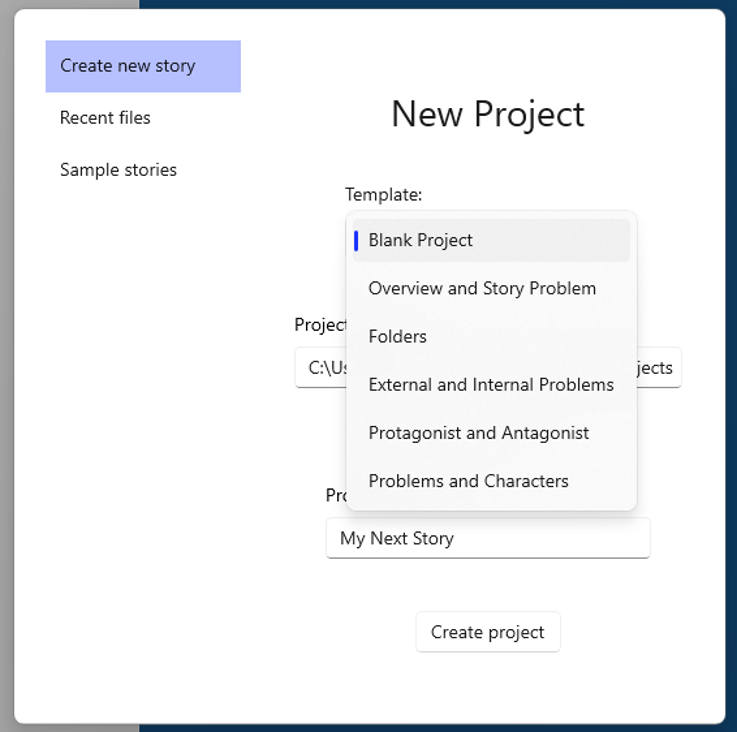737x732 pixels.
Task: Pick the Problems and Characters template
Action: [468, 481]
